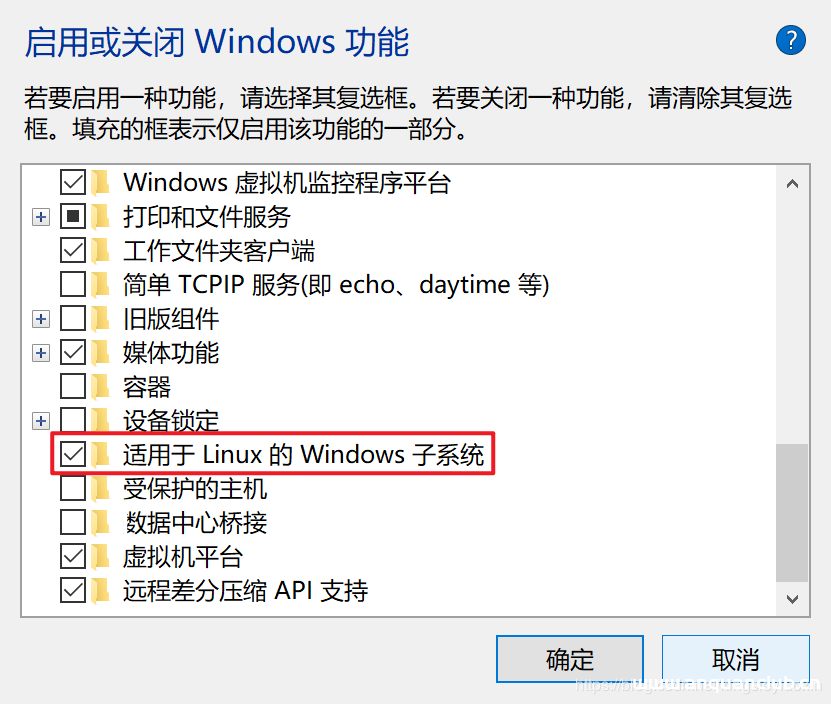Screen dimensions: 831x704
Task: Toggle the 打印和文件服务 checkbox
Action: [x=72, y=216]
